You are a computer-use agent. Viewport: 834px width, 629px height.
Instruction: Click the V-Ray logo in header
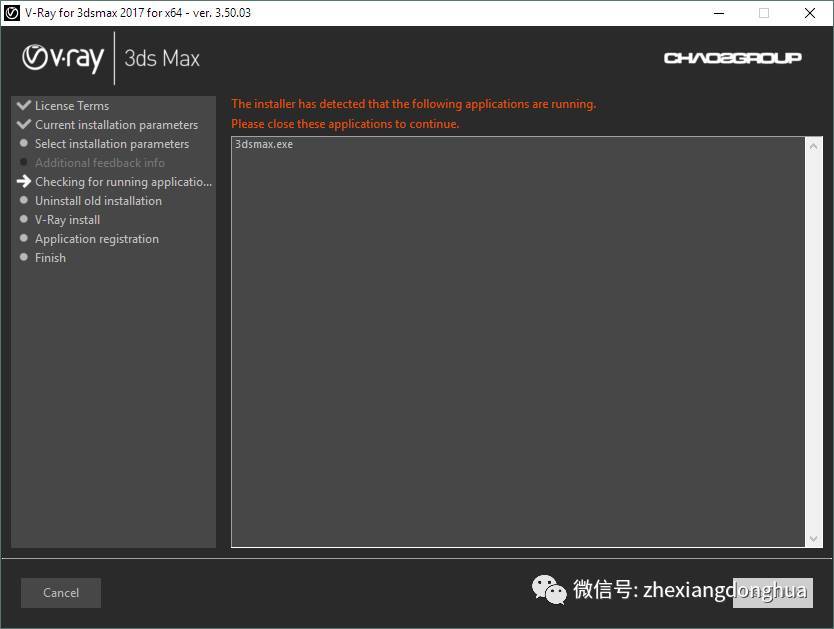click(63, 58)
